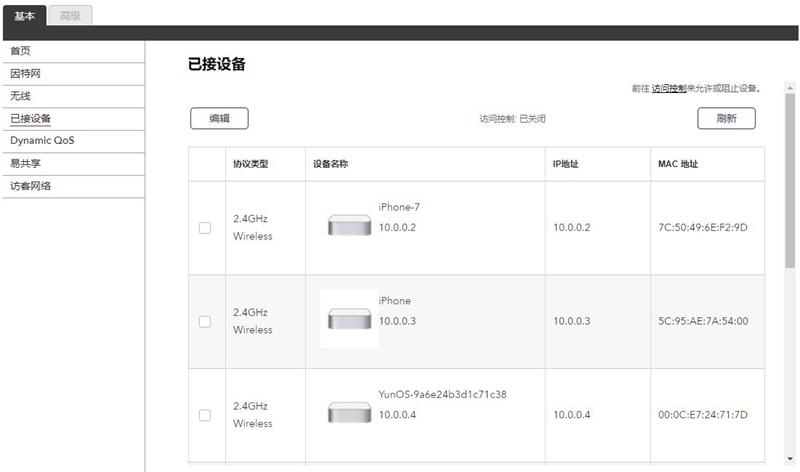Follow the 访问控制 link
800x472 pixels.
coord(668,89)
